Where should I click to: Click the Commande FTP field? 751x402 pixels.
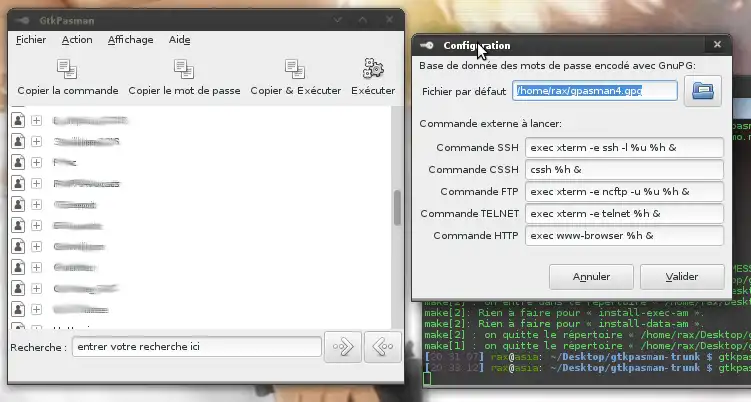coord(624,192)
